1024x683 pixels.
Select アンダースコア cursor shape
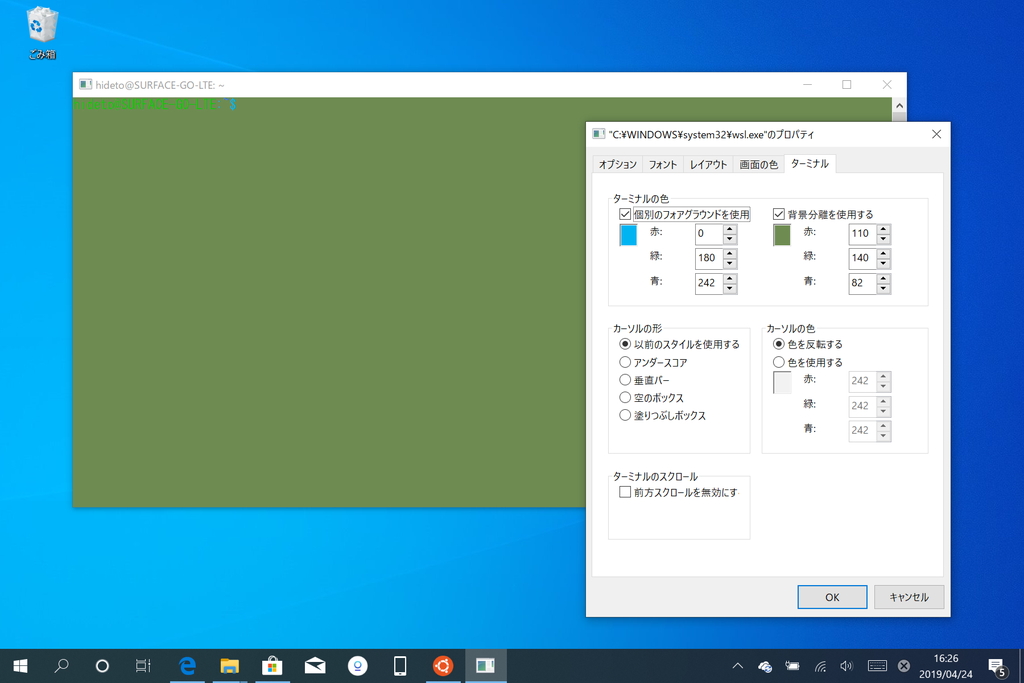(625, 362)
